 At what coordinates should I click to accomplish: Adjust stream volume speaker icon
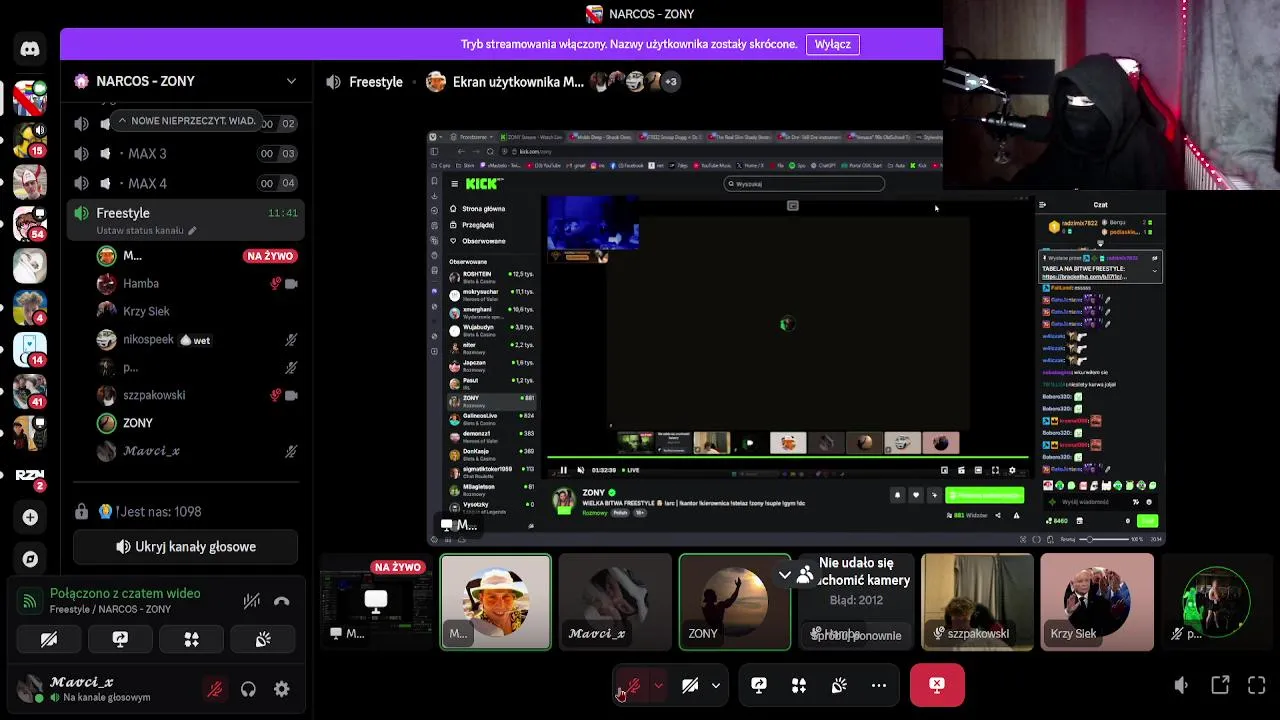point(1181,685)
